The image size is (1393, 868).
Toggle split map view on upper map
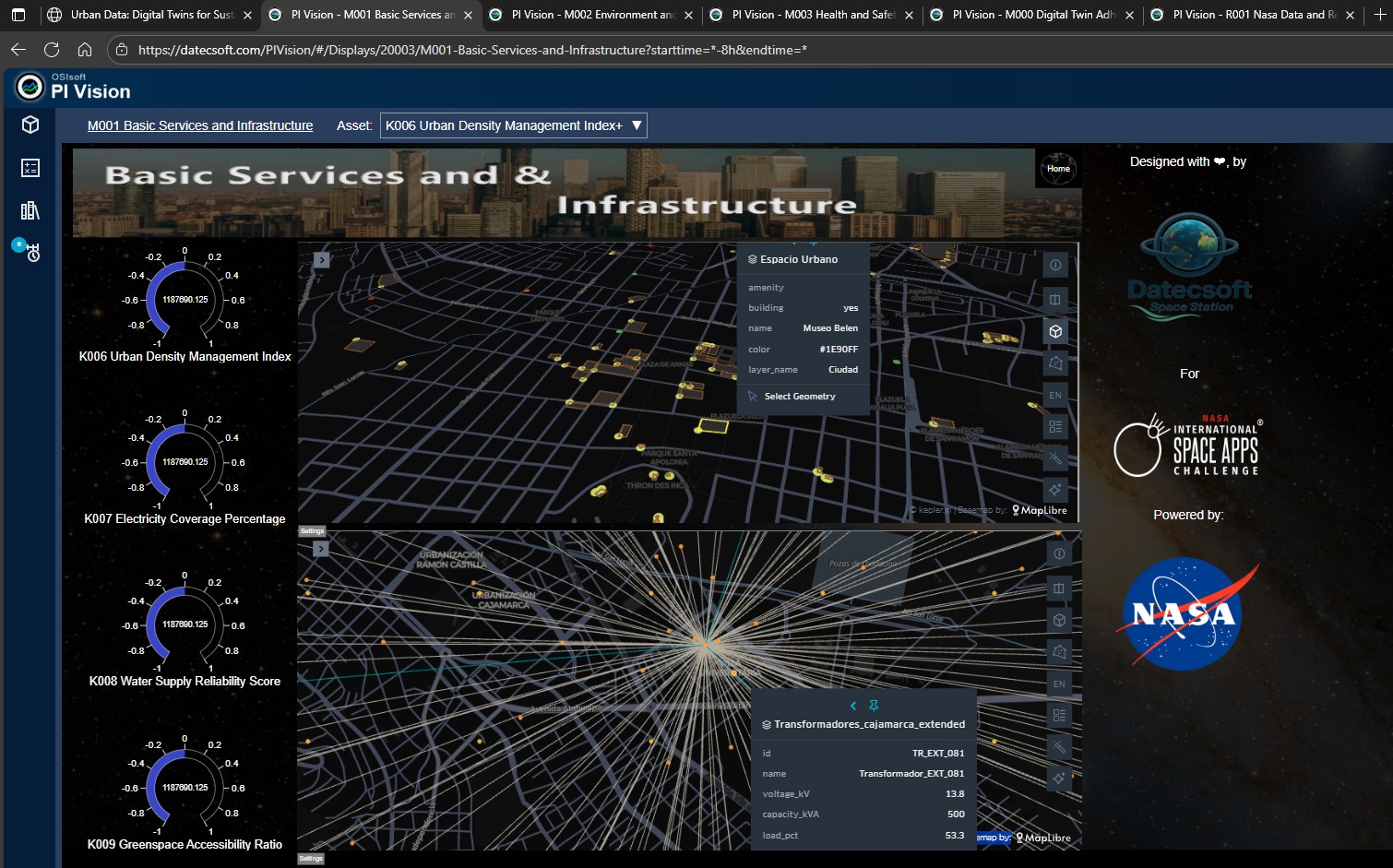pos(1055,299)
